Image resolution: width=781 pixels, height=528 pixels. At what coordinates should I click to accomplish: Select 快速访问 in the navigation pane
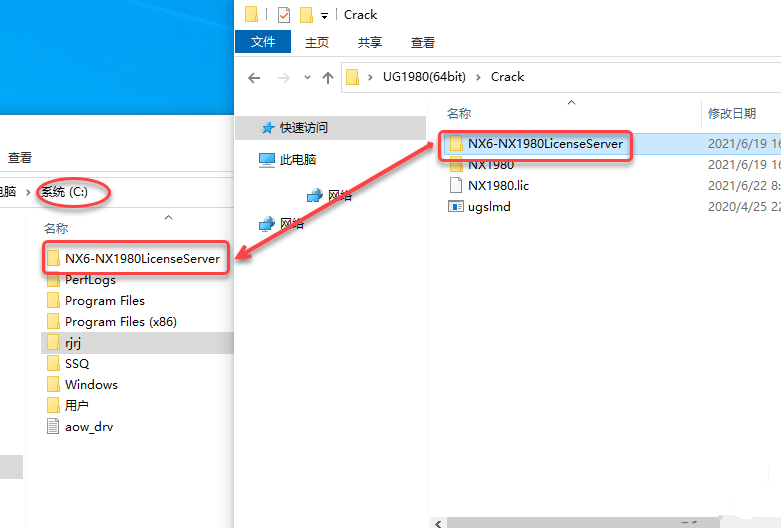click(303, 128)
